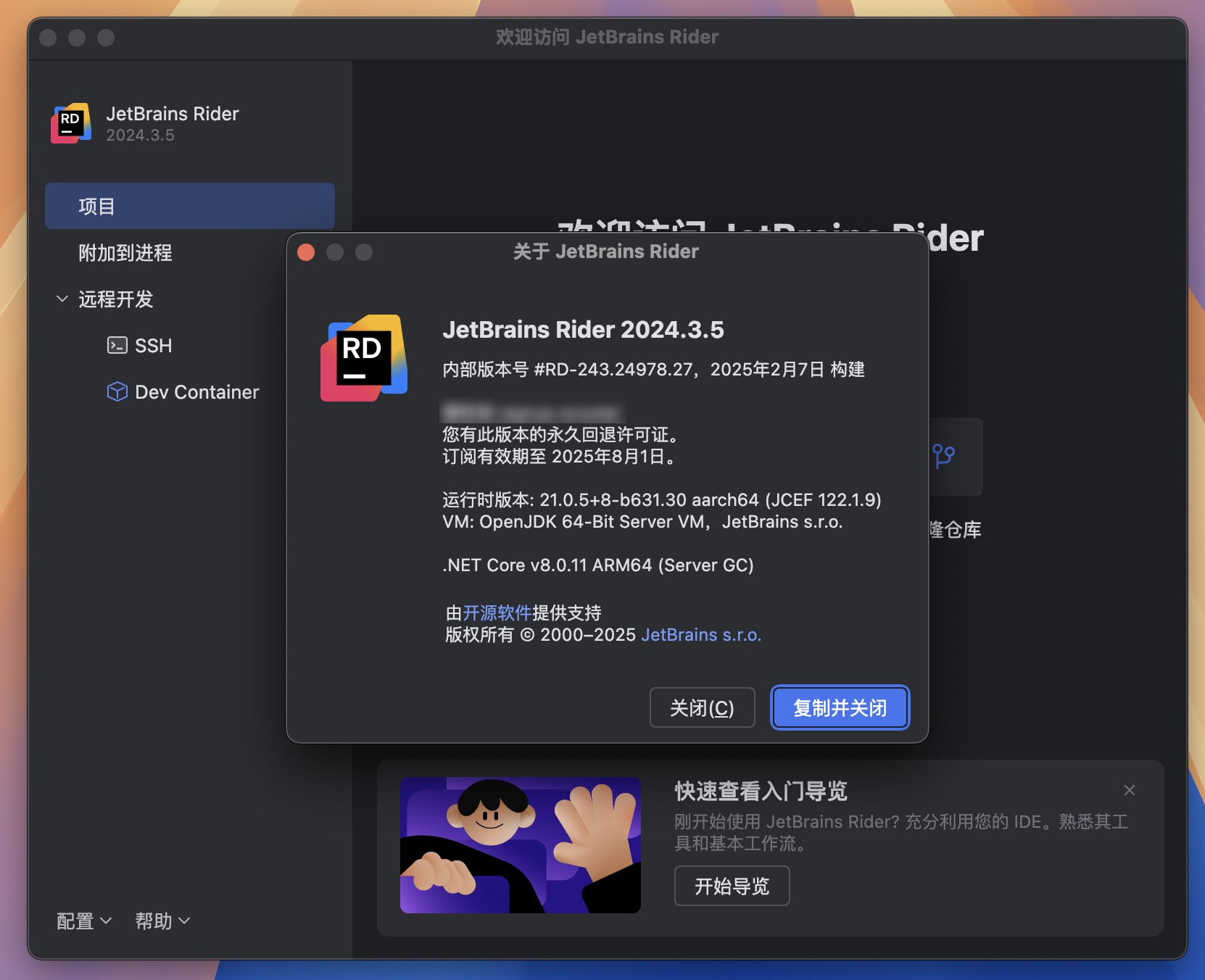Click the 订阅有效期至 2025年8月1日 text
The image size is (1205, 980).
click(560, 456)
